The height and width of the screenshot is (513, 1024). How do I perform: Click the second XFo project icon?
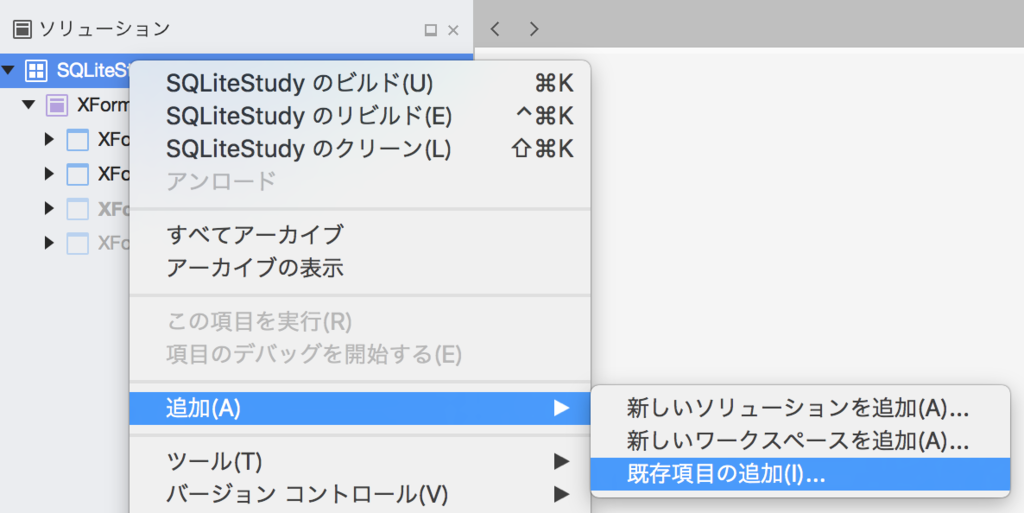78,174
